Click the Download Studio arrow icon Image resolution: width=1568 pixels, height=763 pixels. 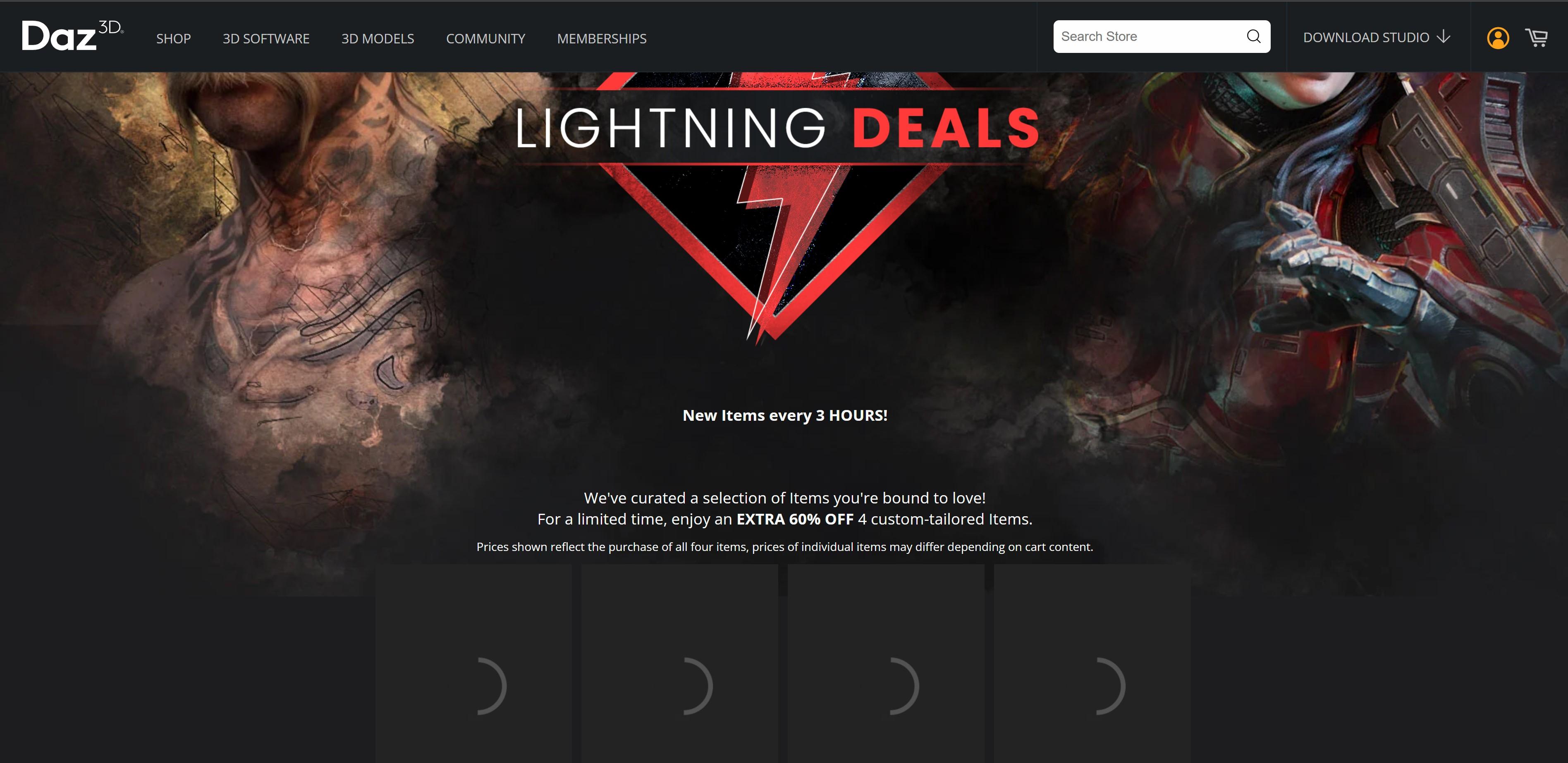1443,37
